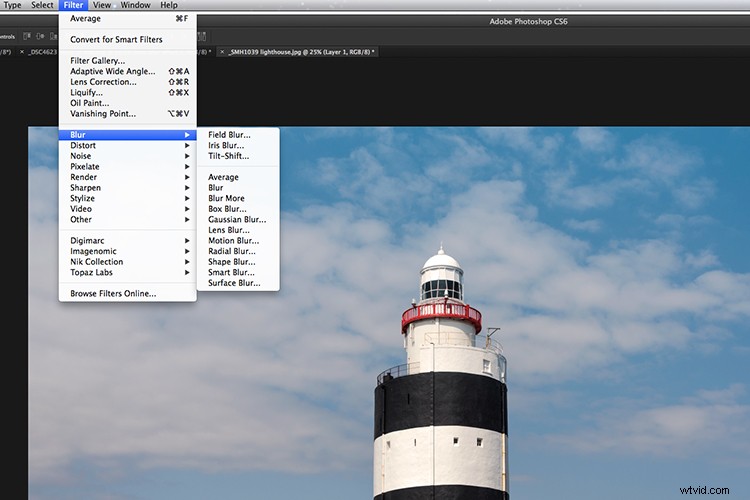Open the Window menu

(x=135, y=5)
